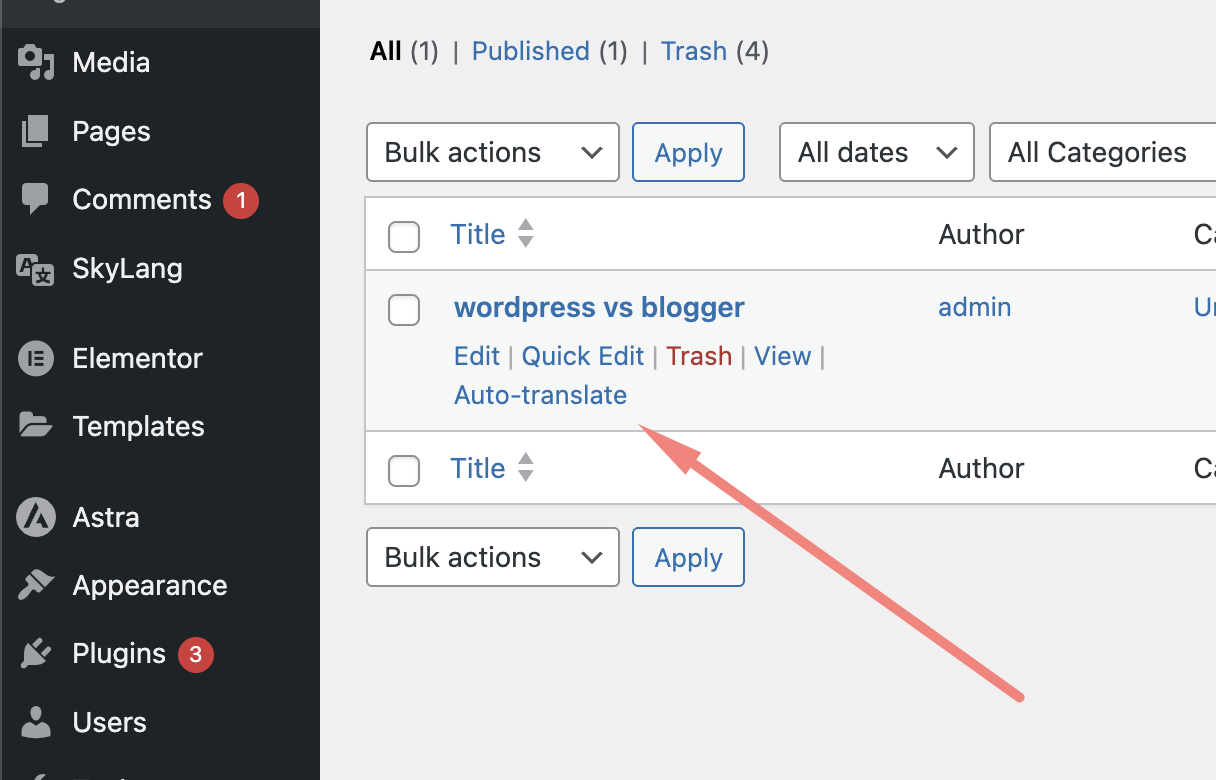Viewport: 1216px width, 780px height.
Task: Open the Templates folder icon
Action: [x=36, y=426]
